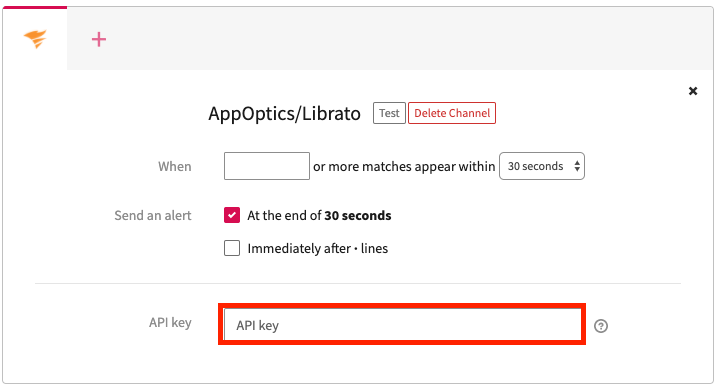Select the orange SolarWinds channel tab icon
Viewport: 717px width, 387px height.
click(x=35, y=39)
